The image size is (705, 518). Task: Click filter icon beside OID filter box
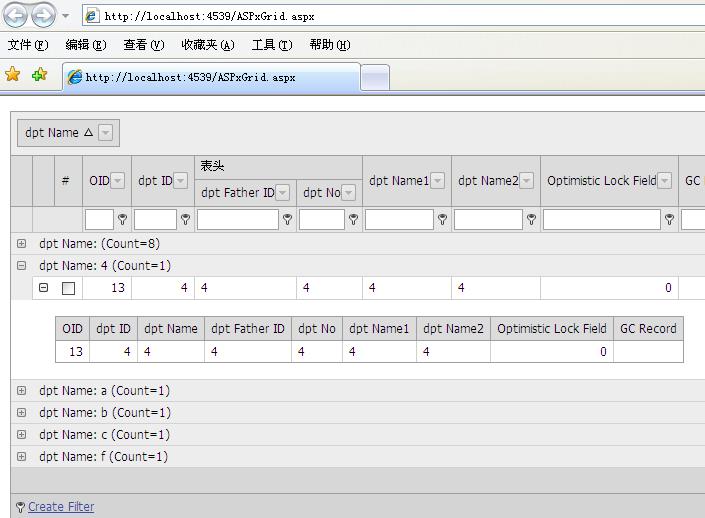coord(122,219)
